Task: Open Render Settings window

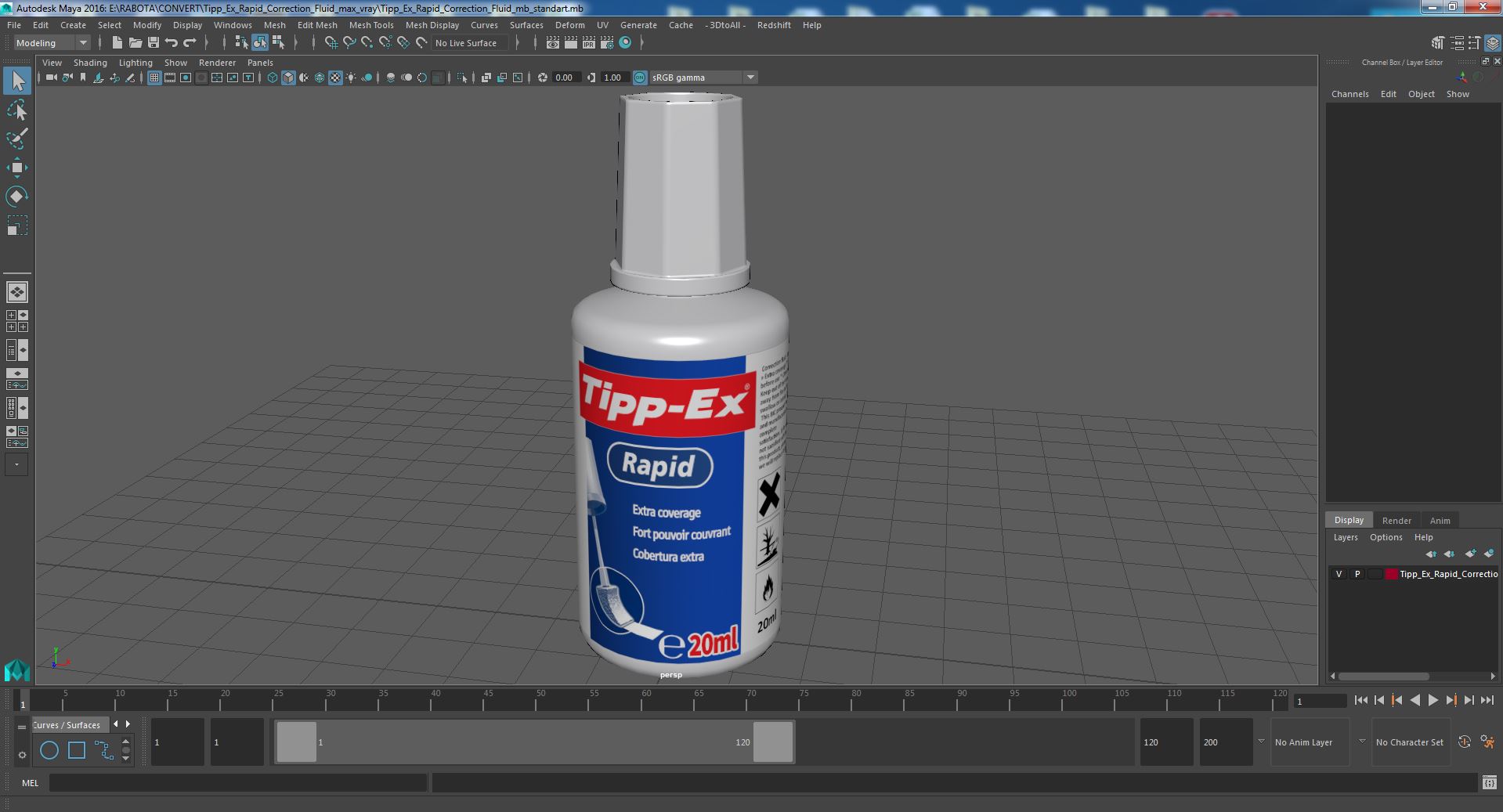Action: pyautogui.click(x=606, y=43)
